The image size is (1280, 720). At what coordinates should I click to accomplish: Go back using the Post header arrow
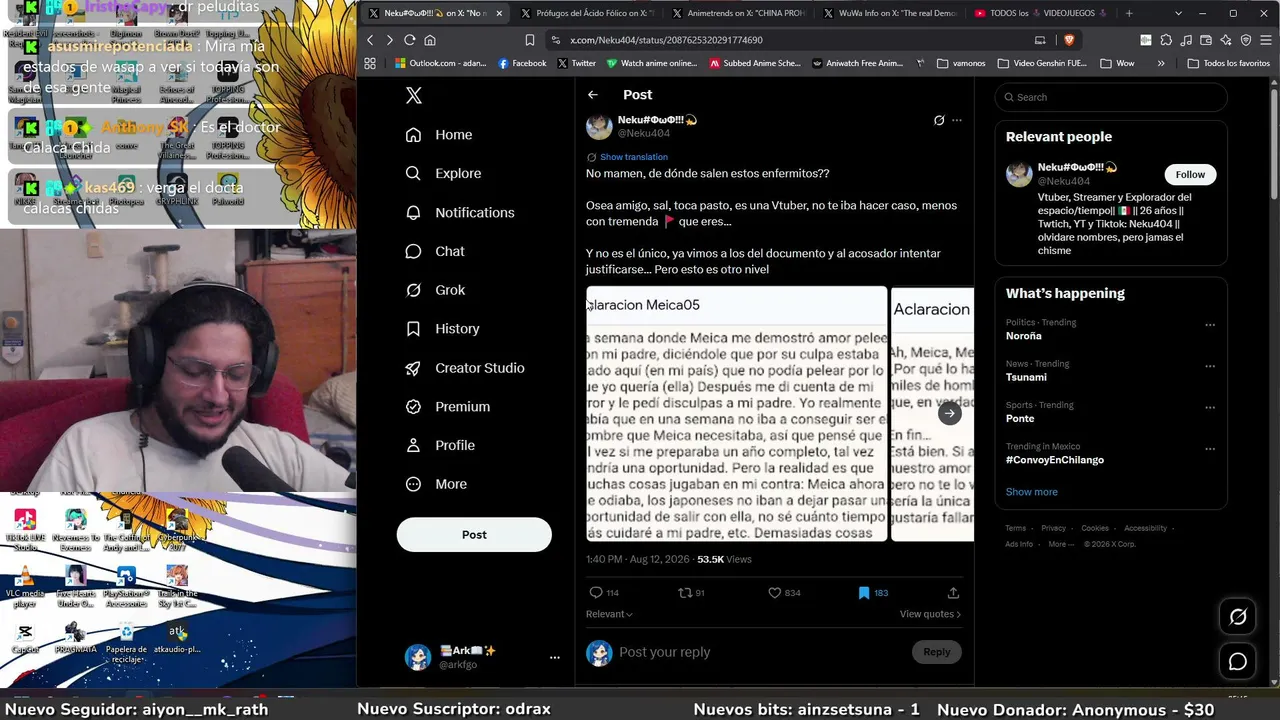coord(593,95)
